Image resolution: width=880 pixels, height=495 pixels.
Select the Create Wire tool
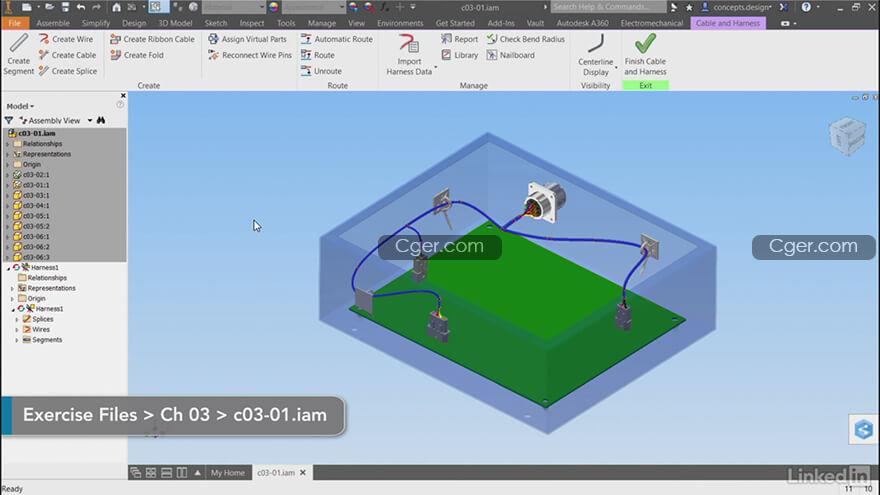tap(66, 39)
